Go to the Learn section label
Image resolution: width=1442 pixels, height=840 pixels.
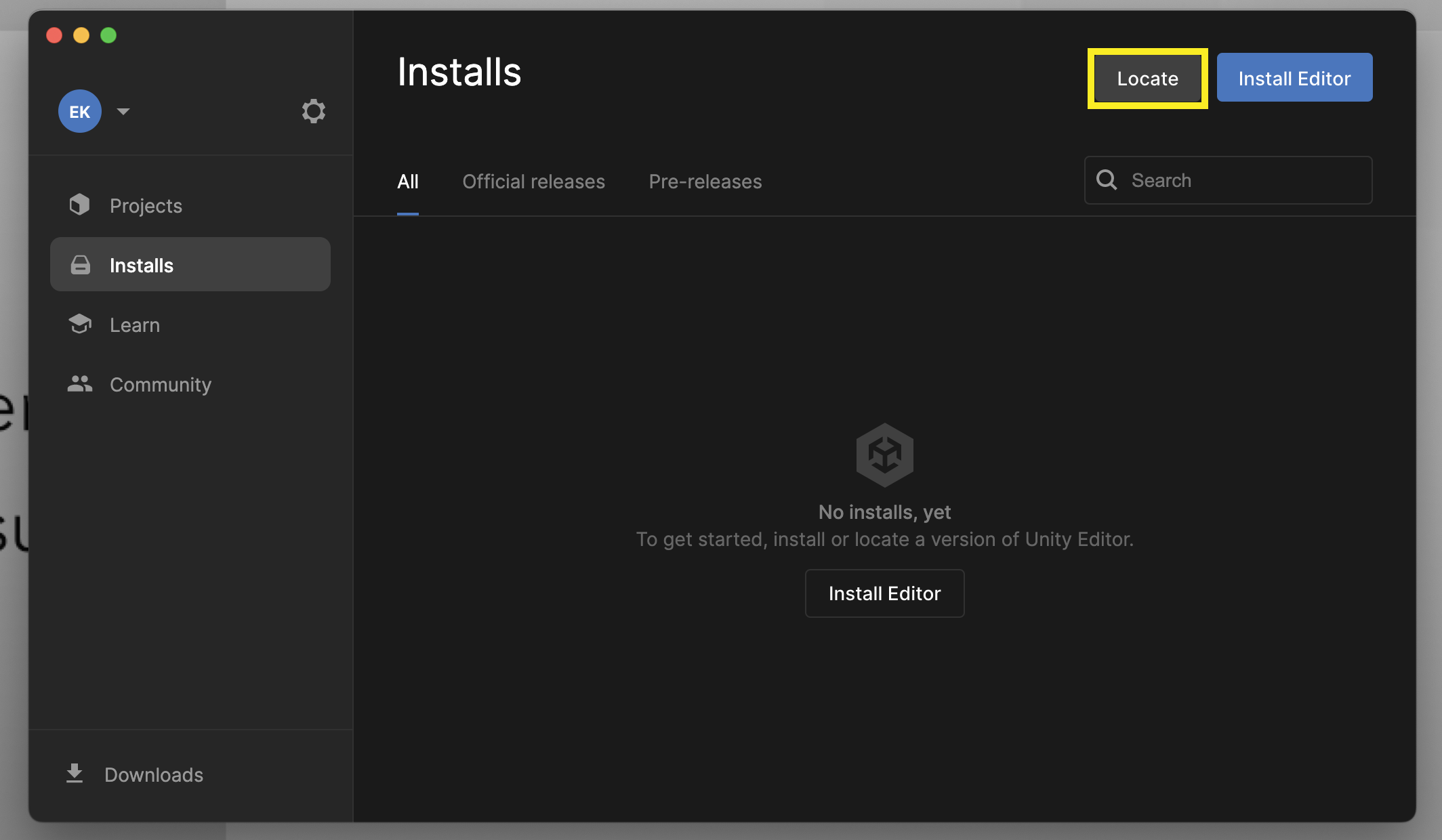coord(135,325)
